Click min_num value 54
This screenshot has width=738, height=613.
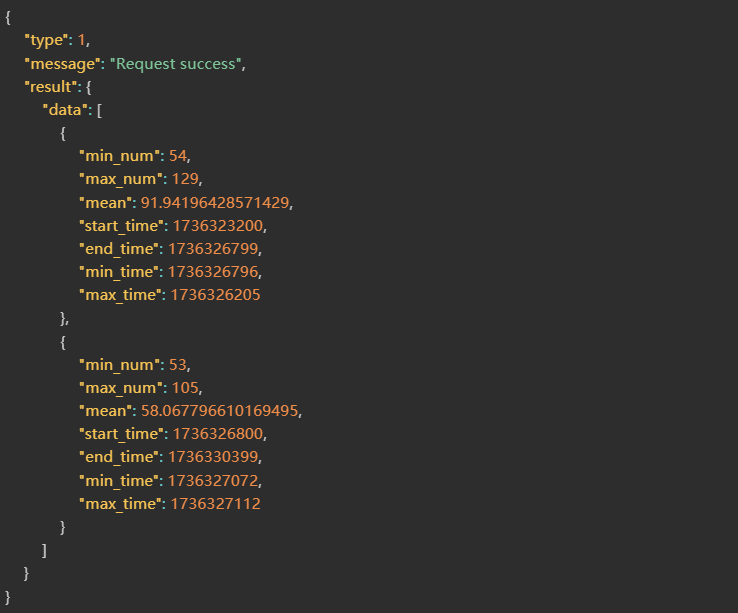(178, 156)
